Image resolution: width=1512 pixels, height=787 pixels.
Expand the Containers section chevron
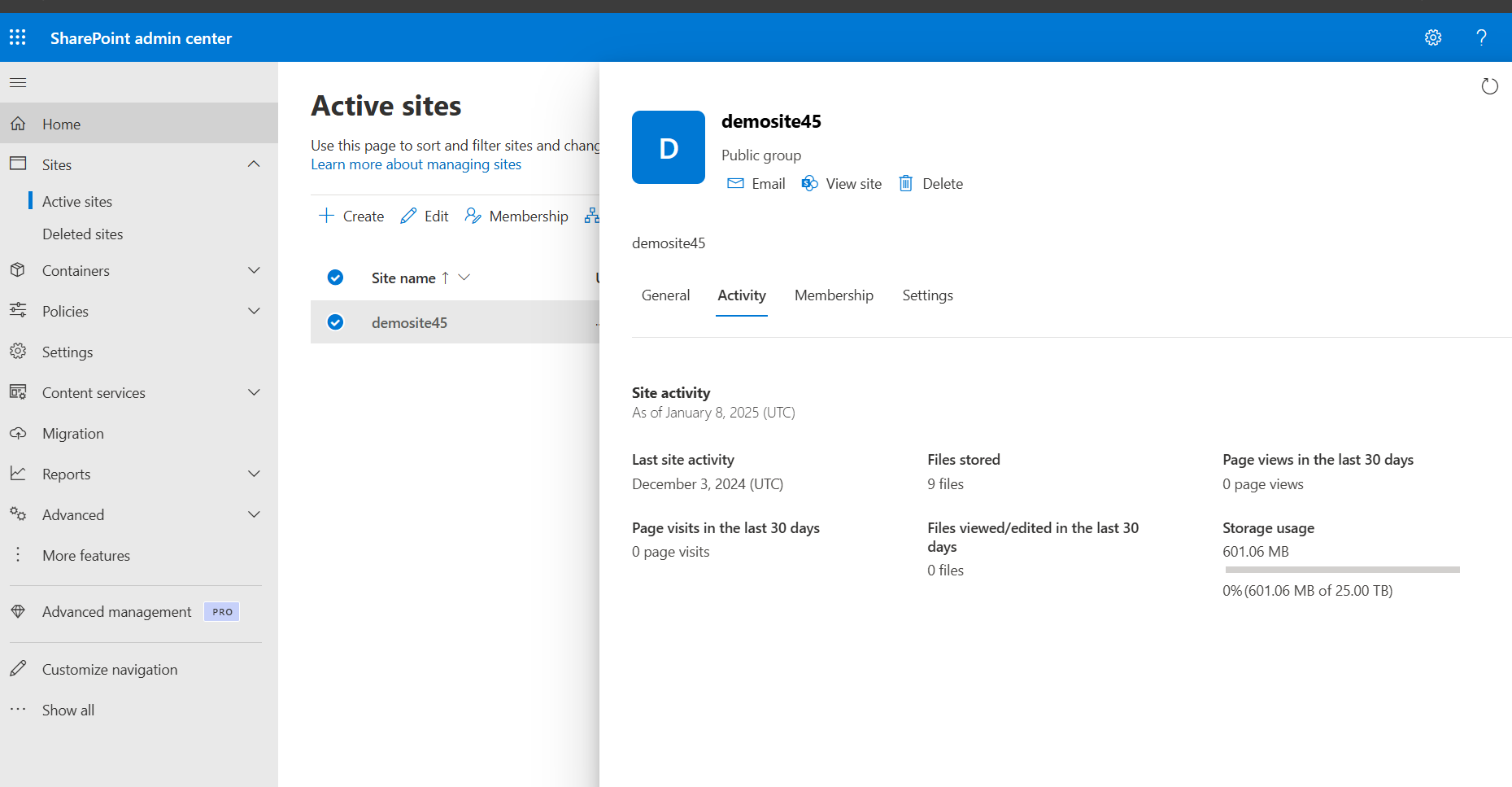(x=254, y=270)
